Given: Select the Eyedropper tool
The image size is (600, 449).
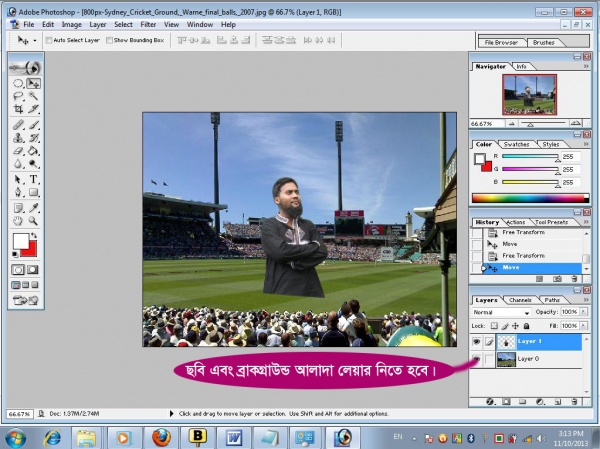Looking at the screenshot, I should click(x=33, y=206).
